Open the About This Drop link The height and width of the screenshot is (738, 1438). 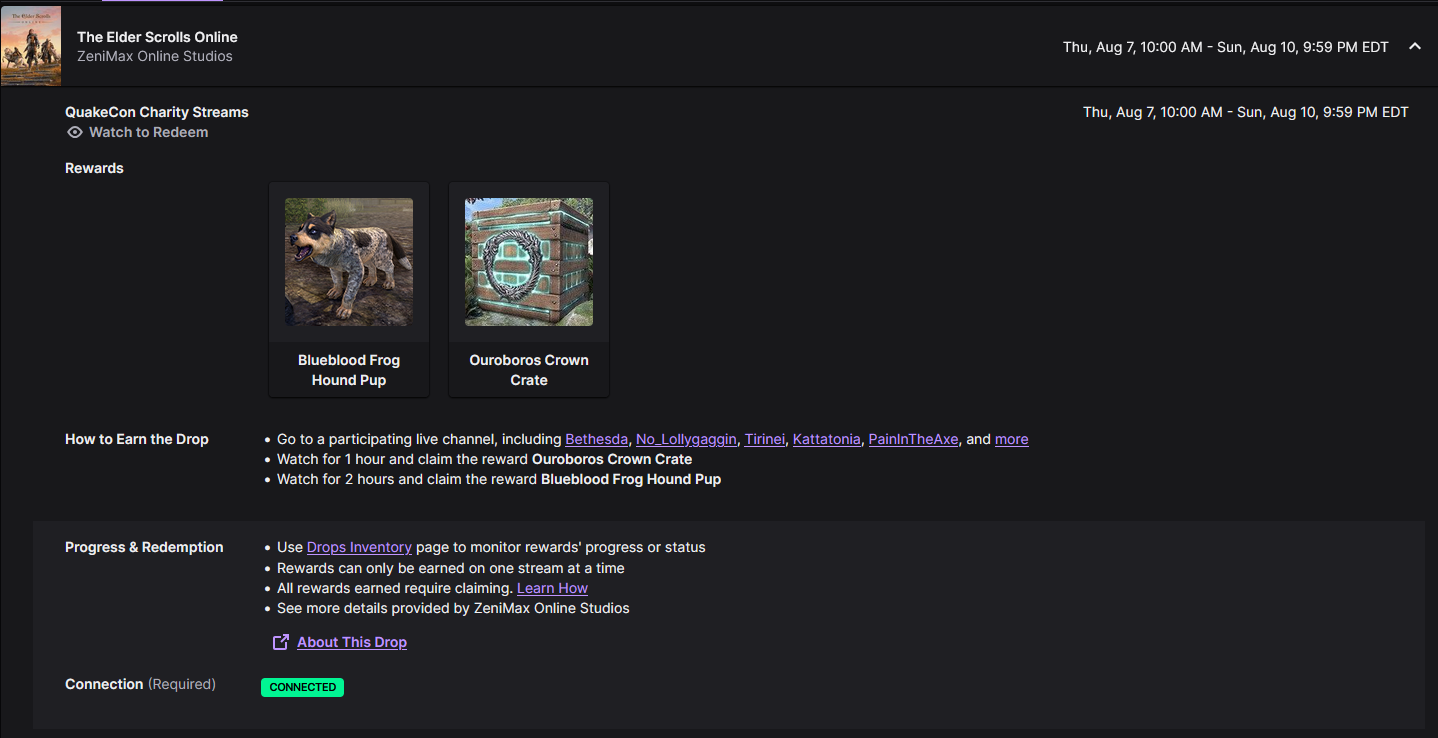352,642
